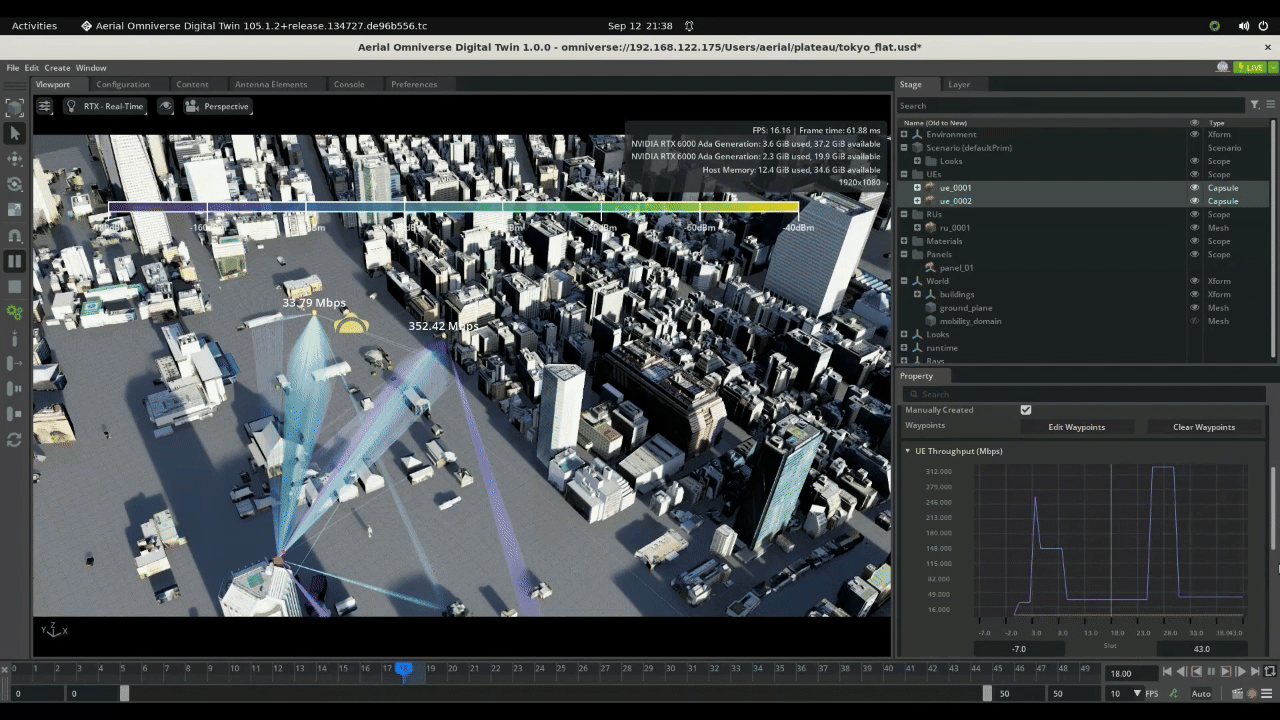Image resolution: width=1280 pixels, height=720 pixels.
Task: Jump to timeline start
Action: [1166, 672]
